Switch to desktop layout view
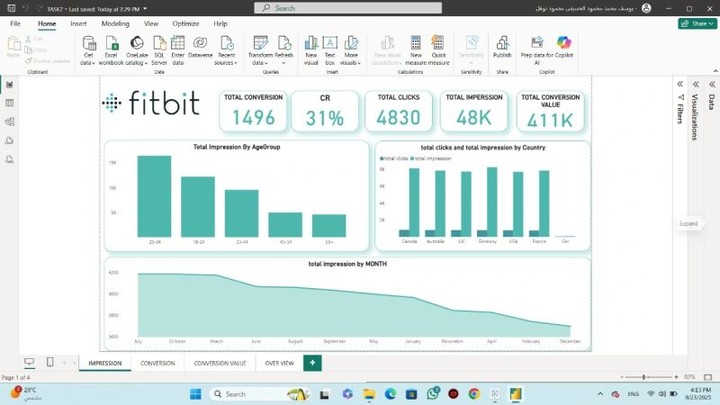 pyautogui.click(x=29, y=362)
